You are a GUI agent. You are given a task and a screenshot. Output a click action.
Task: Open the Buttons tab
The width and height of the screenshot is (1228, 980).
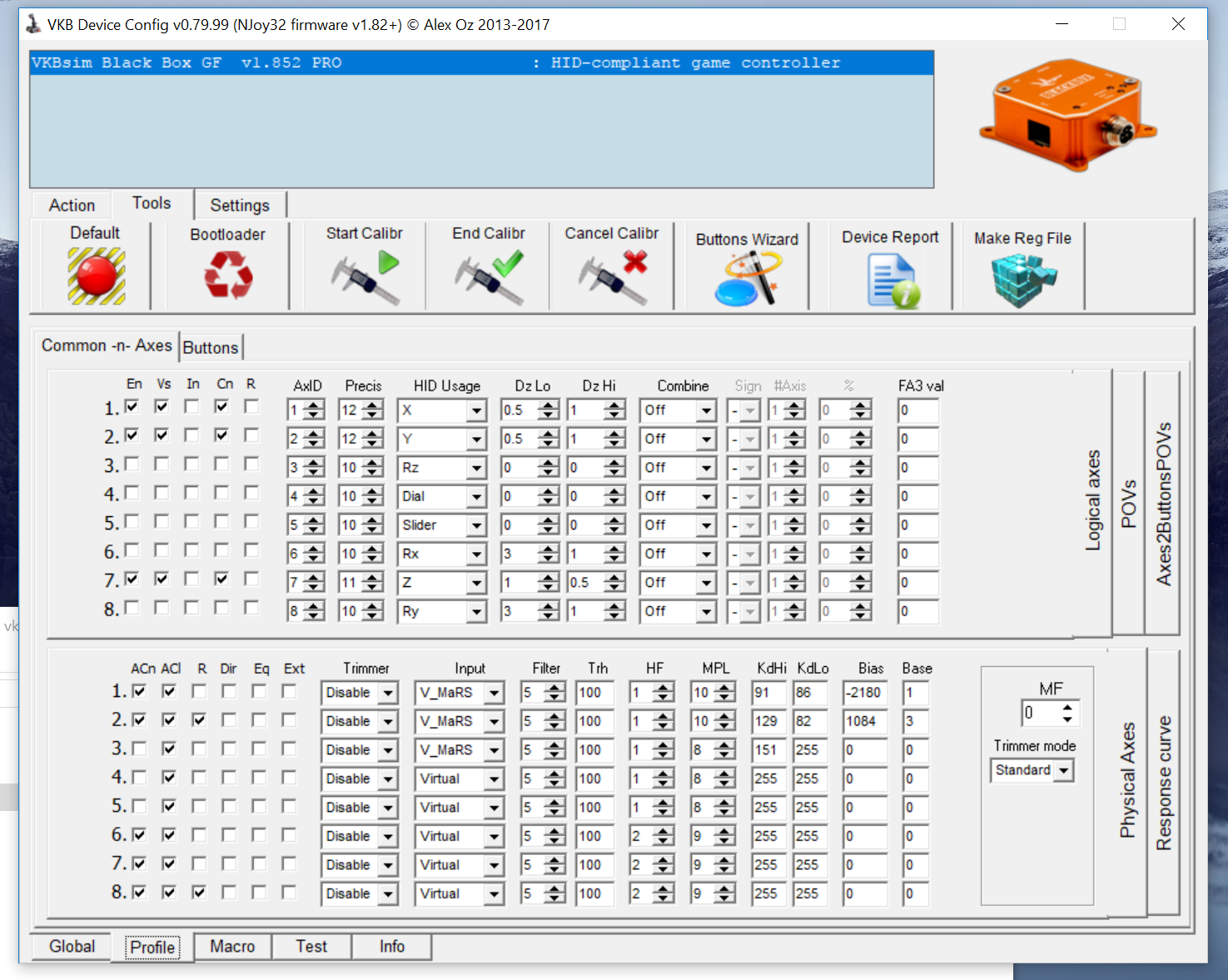click(x=211, y=347)
